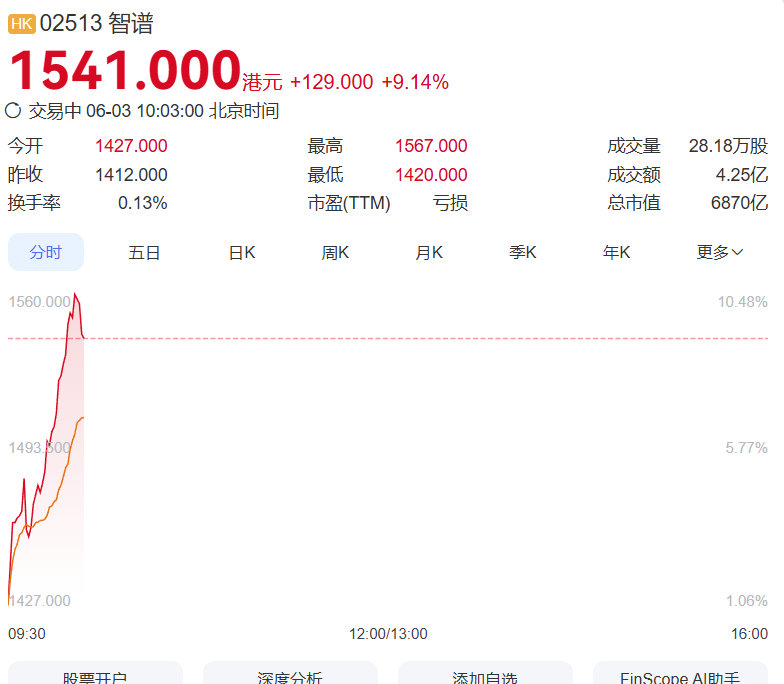Click the 换手率 value 0.13%

point(142,203)
